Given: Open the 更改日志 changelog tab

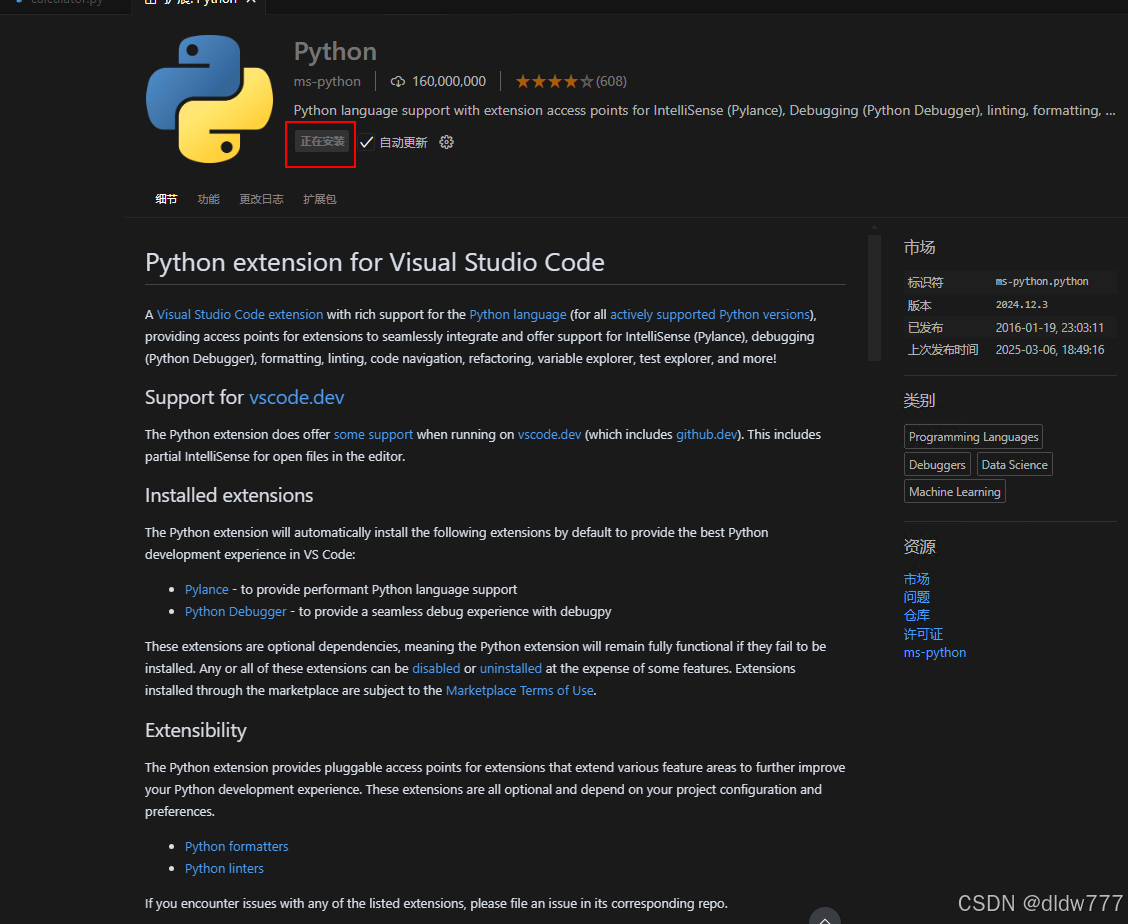Looking at the screenshot, I should pos(261,199).
